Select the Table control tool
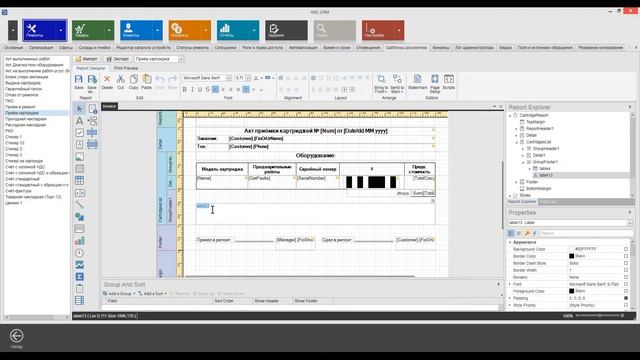This screenshot has width=640, height=360. point(80,180)
